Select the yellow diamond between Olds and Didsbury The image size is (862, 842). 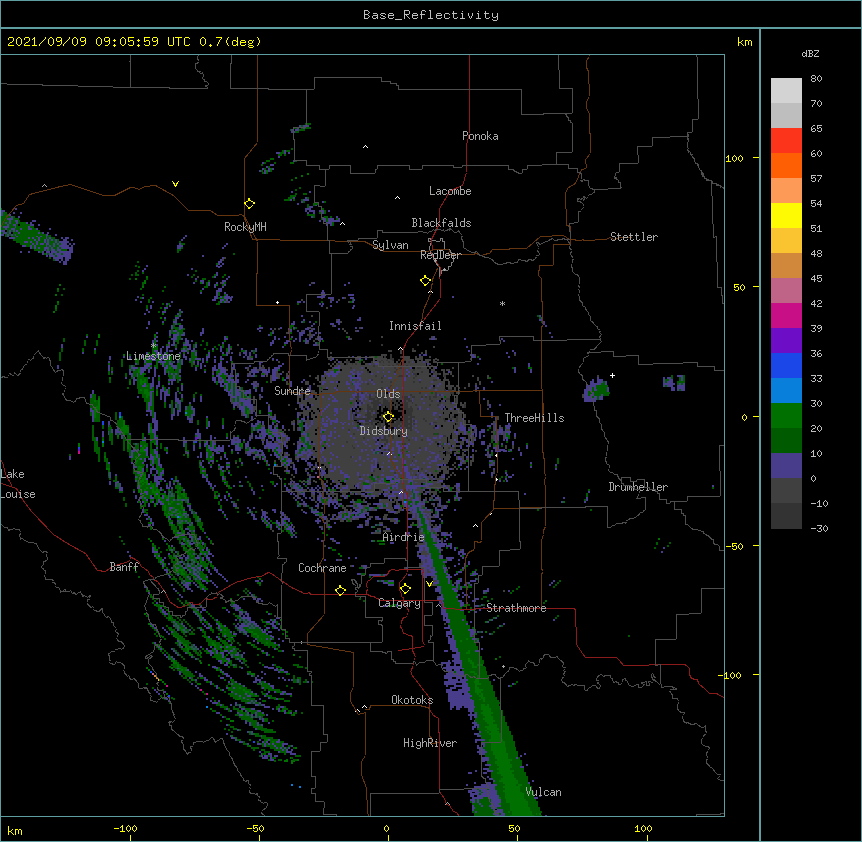coord(388,417)
